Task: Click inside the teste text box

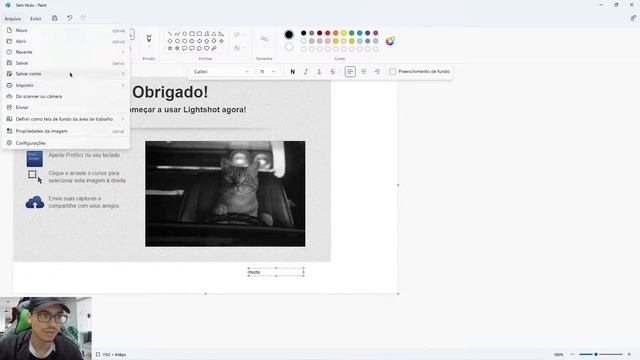Action: (x=276, y=272)
